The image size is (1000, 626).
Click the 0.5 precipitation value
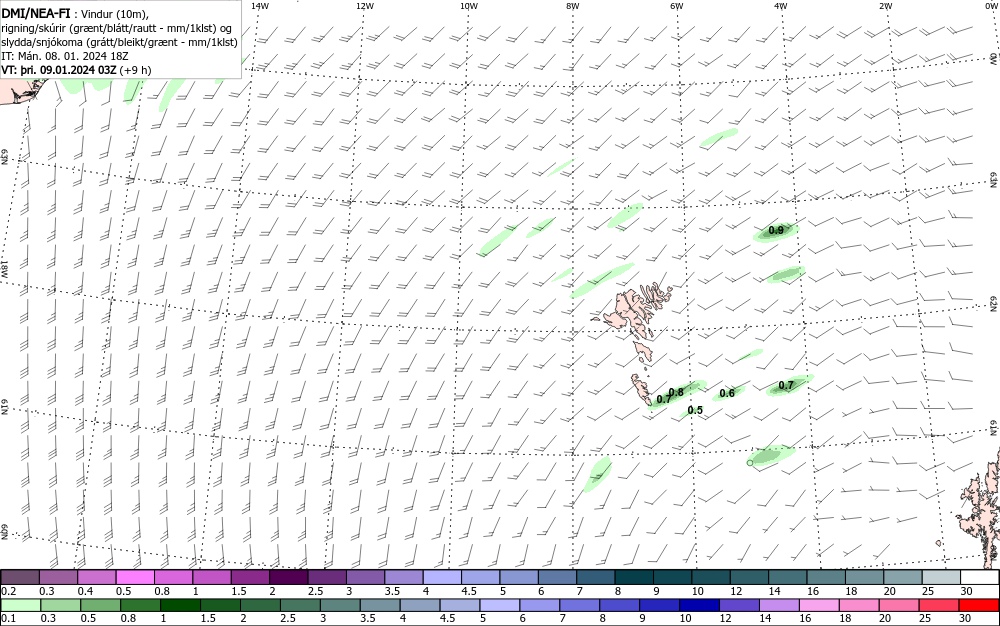tap(695, 410)
